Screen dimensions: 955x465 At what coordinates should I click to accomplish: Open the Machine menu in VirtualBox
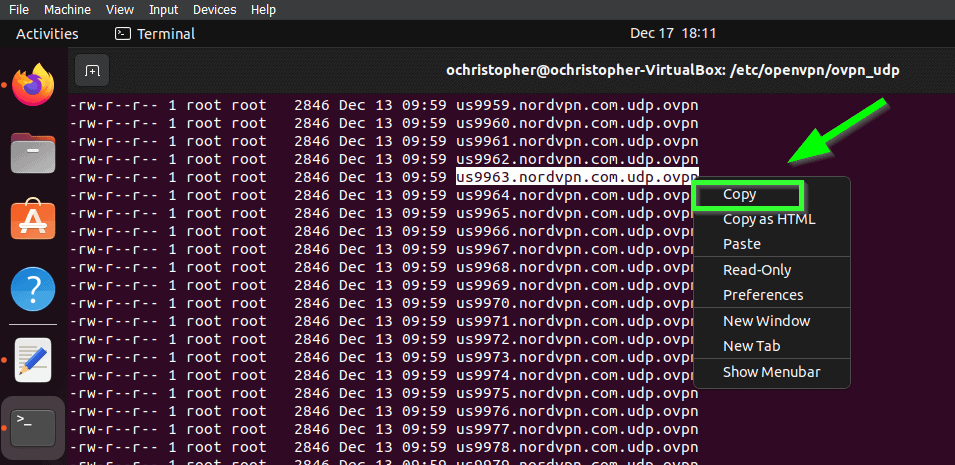click(68, 10)
